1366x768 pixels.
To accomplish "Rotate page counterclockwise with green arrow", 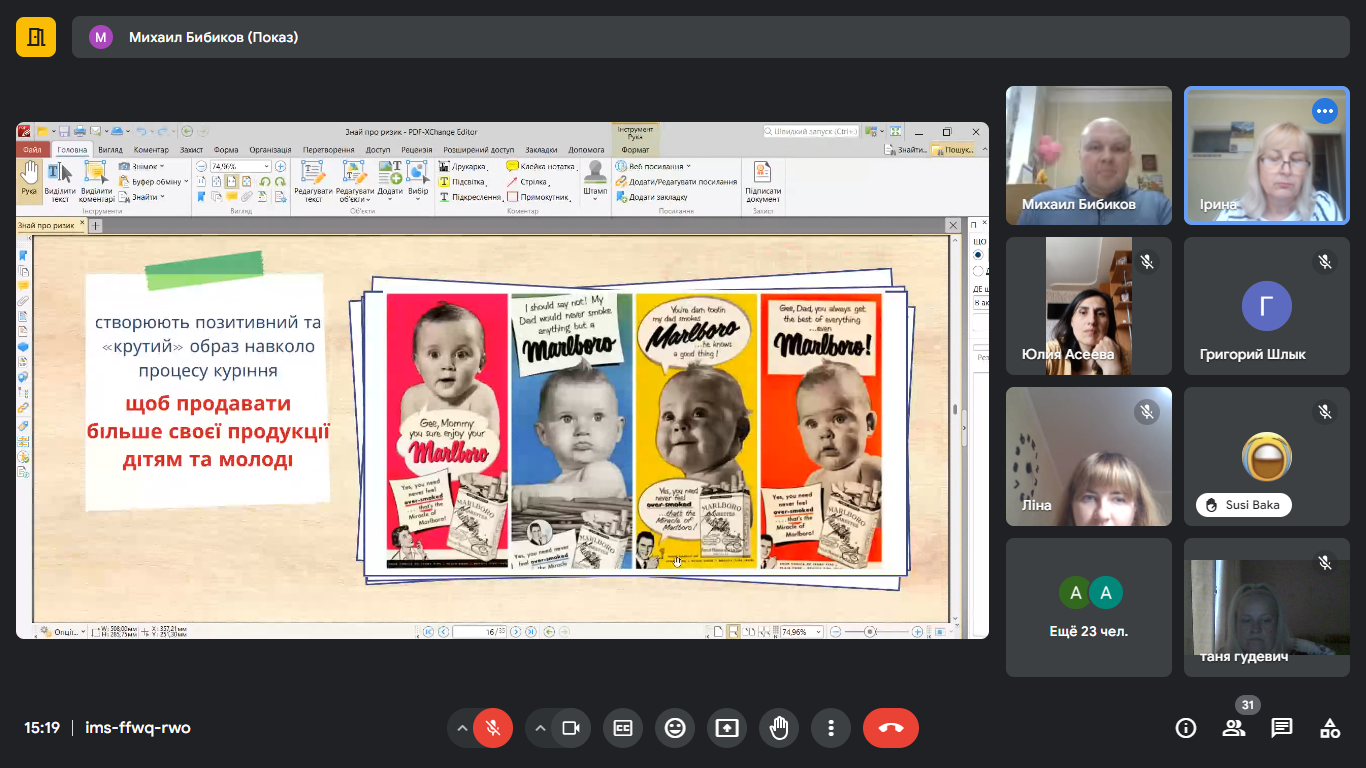I will pos(265,182).
